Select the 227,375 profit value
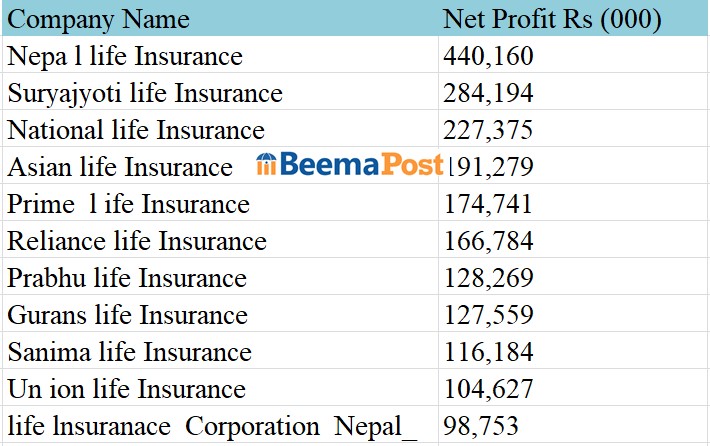Screen dimensions: 710x446 pos(488,130)
